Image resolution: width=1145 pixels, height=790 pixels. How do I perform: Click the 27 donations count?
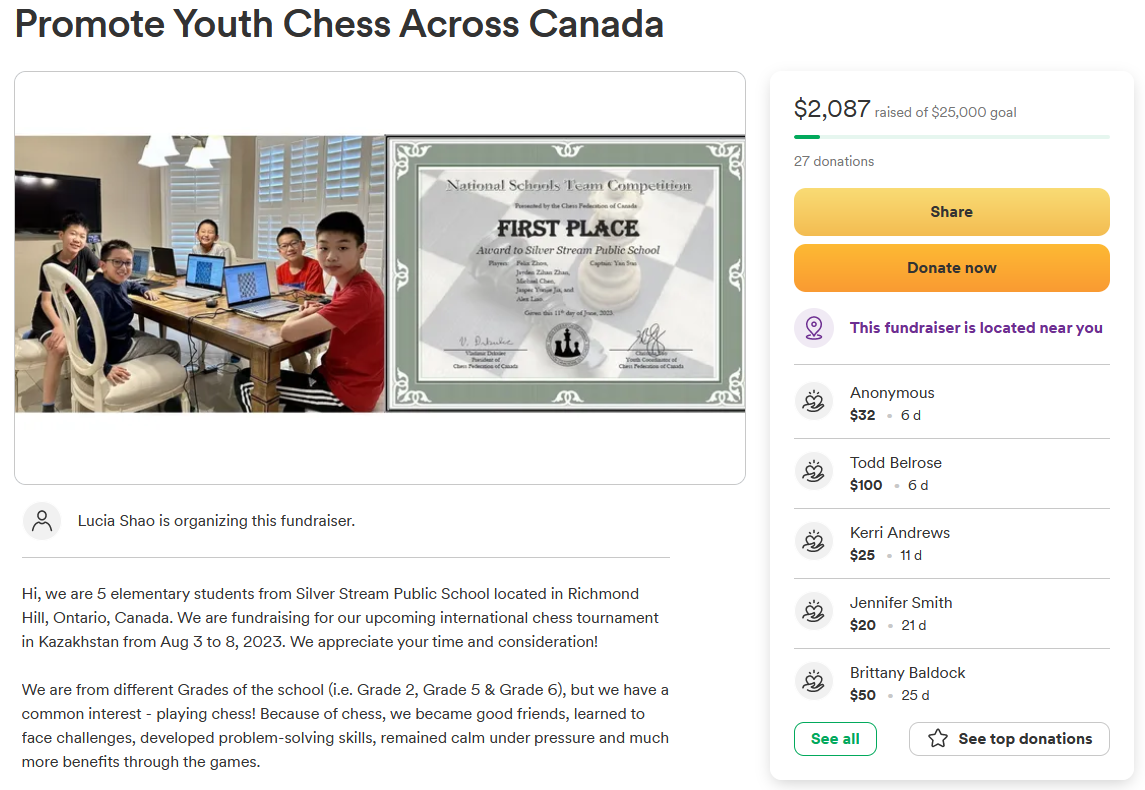[834, 161]
